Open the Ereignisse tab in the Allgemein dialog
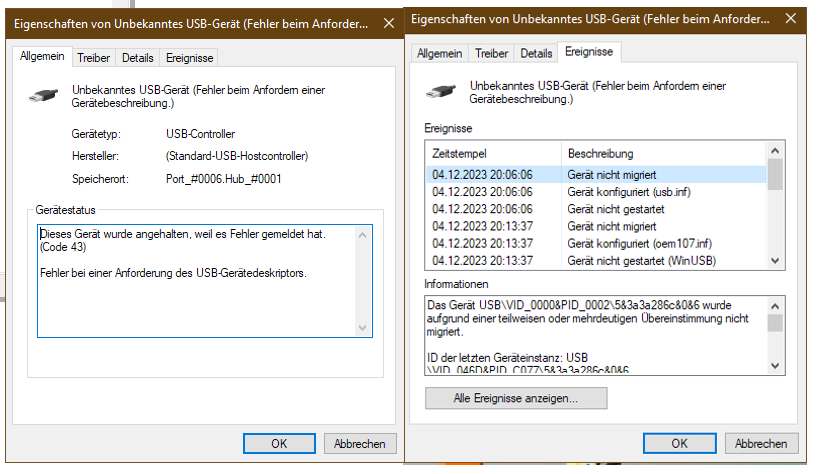The height and width of the screenshot is (474, 817). pos(188,58)
